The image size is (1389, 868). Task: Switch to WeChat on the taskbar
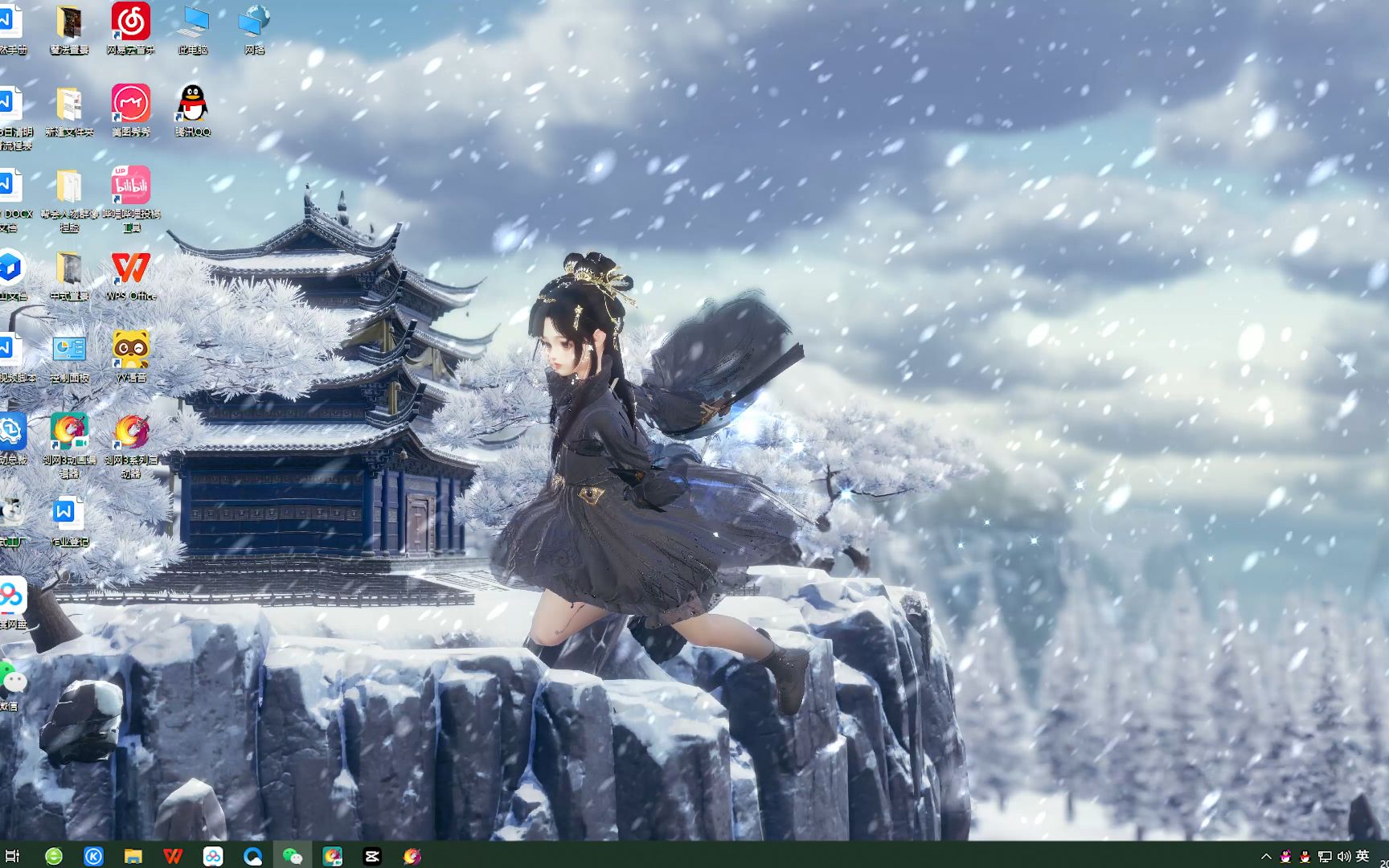point(293,856)
